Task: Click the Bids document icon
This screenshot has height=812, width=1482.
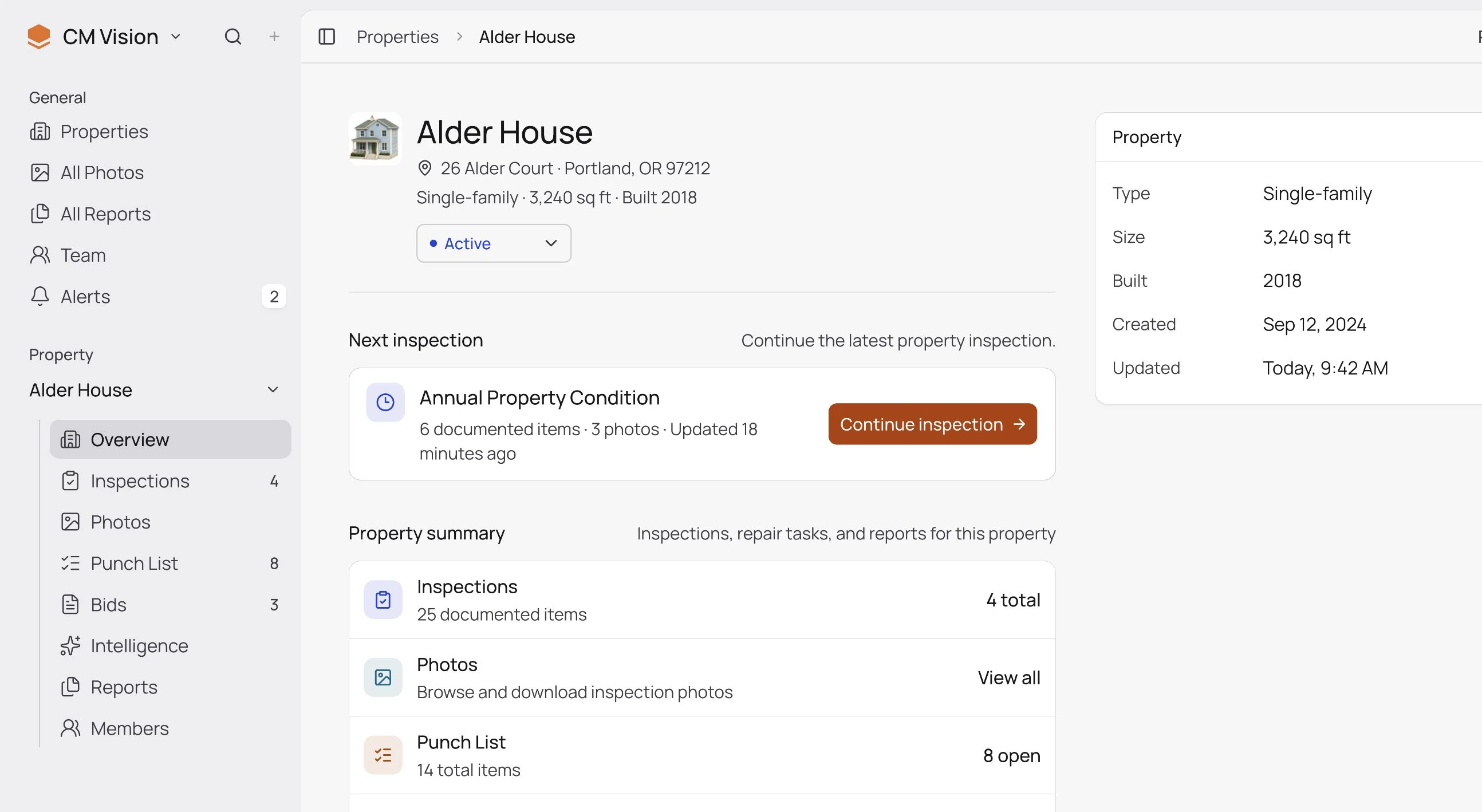Action: click(x=70, y=604)
